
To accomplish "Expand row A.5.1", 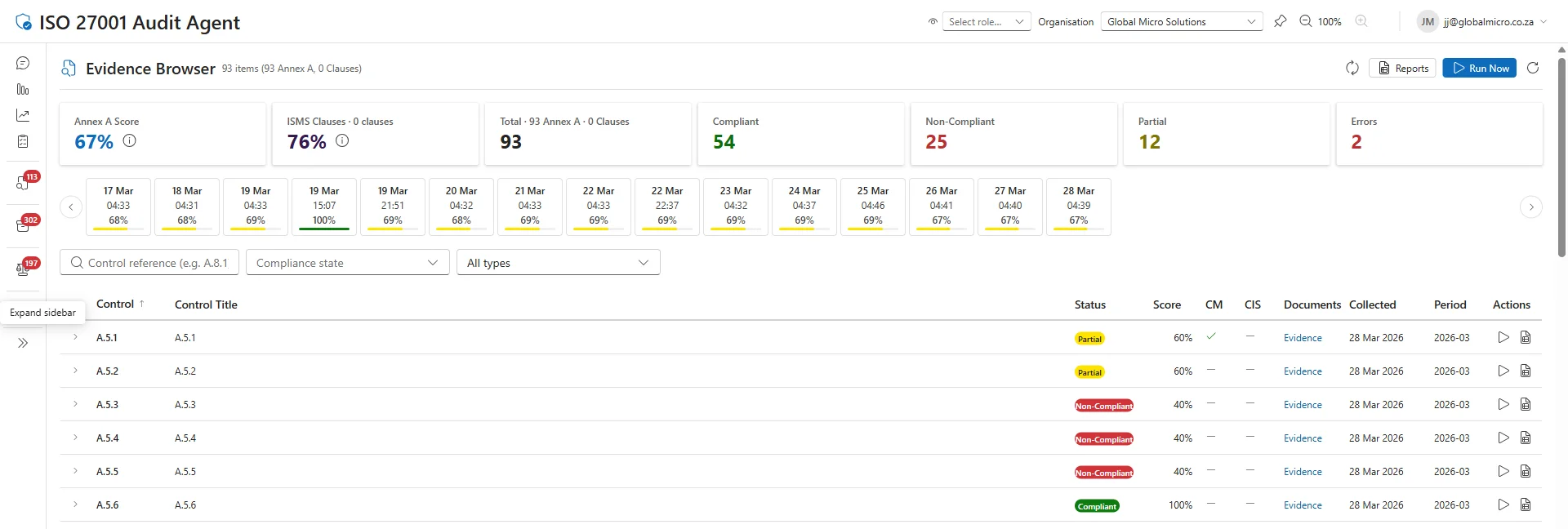I will click(x=75, y=337).
